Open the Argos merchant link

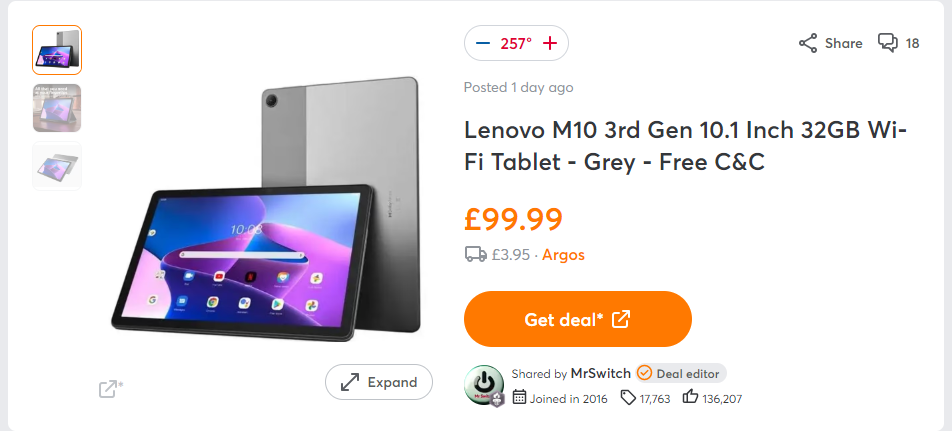click(x=564, y=255)
